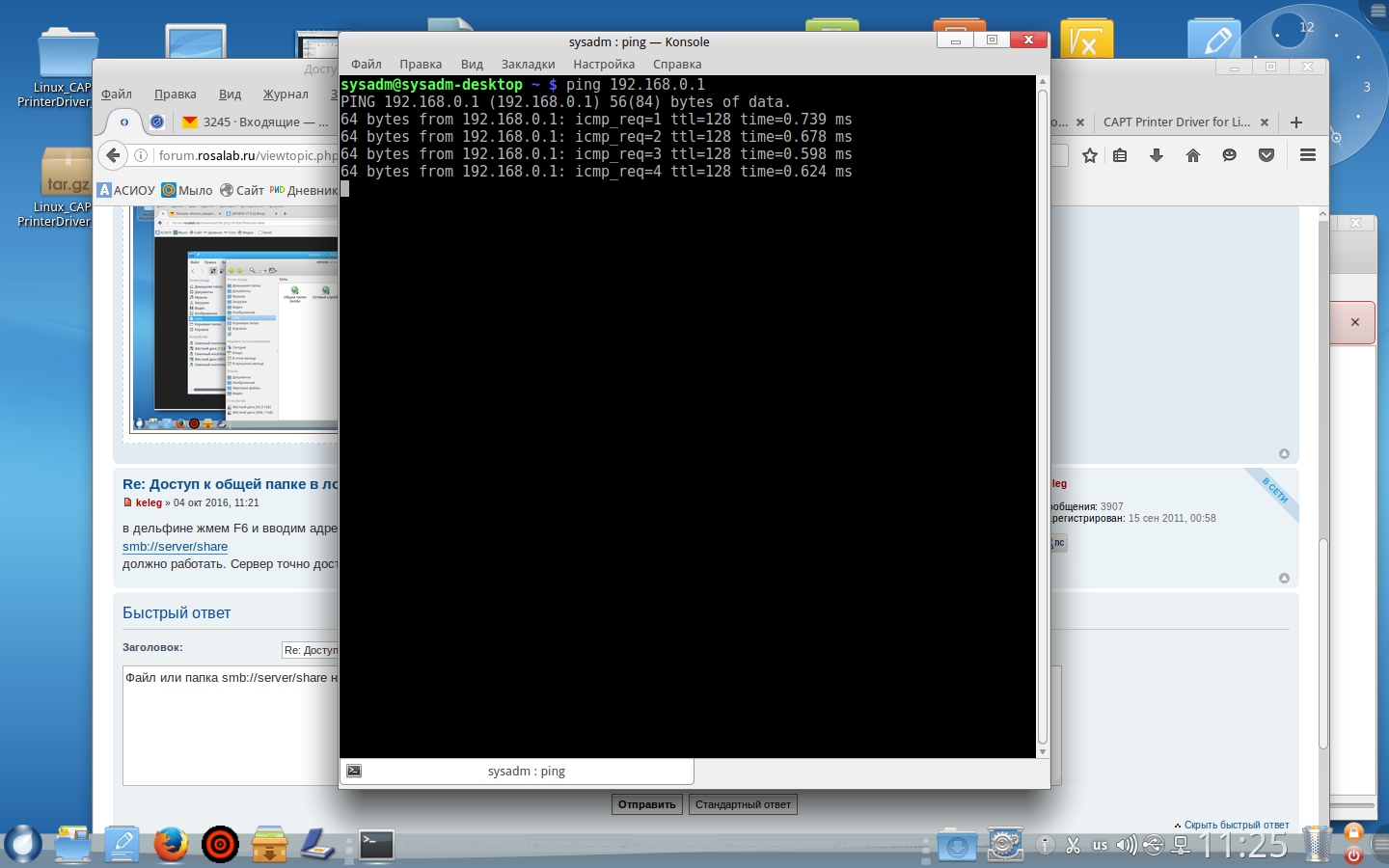1389x868 pixels.
Task: Open the Firefox downloads panel
Action: (x=1157, y=155)
